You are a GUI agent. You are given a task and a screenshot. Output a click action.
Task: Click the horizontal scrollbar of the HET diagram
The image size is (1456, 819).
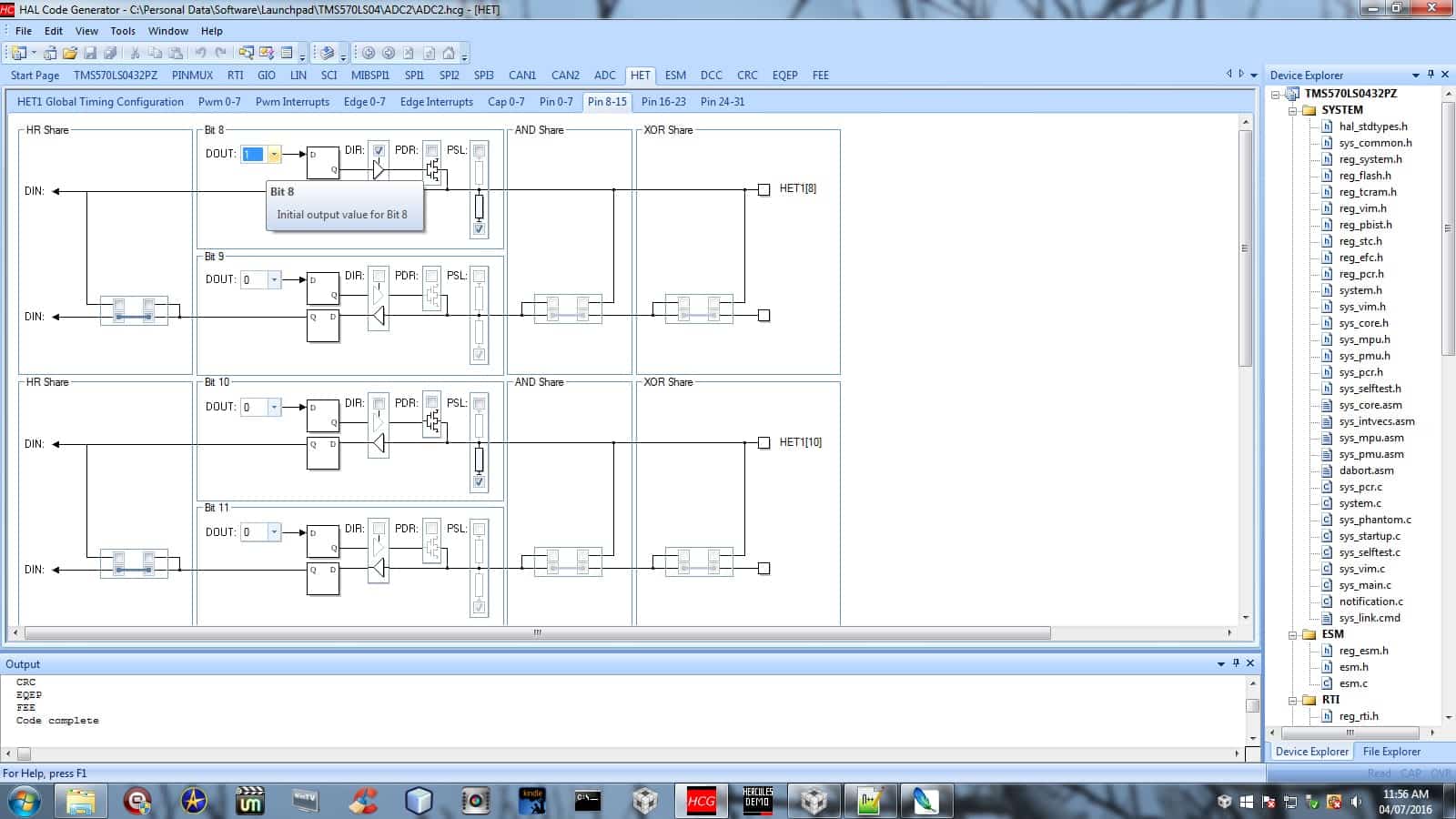537,632
